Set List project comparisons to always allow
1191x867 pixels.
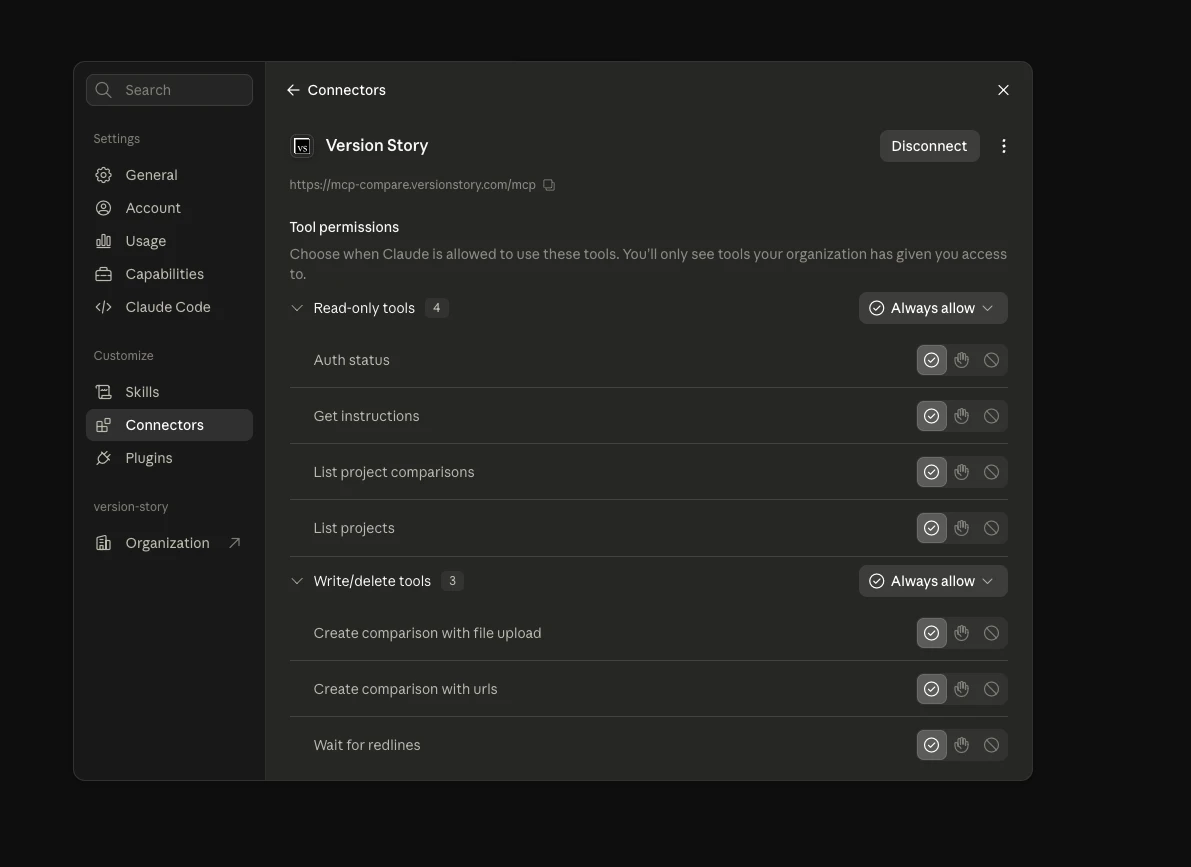point(931,472)
